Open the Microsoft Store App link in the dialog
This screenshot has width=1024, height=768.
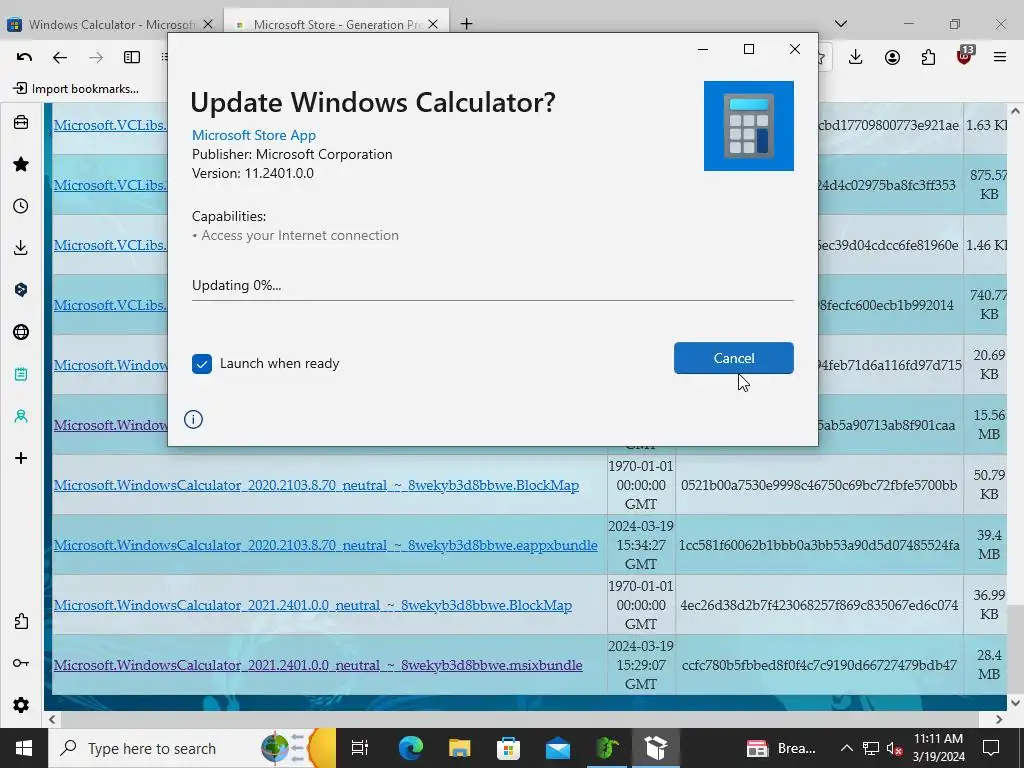253,135
